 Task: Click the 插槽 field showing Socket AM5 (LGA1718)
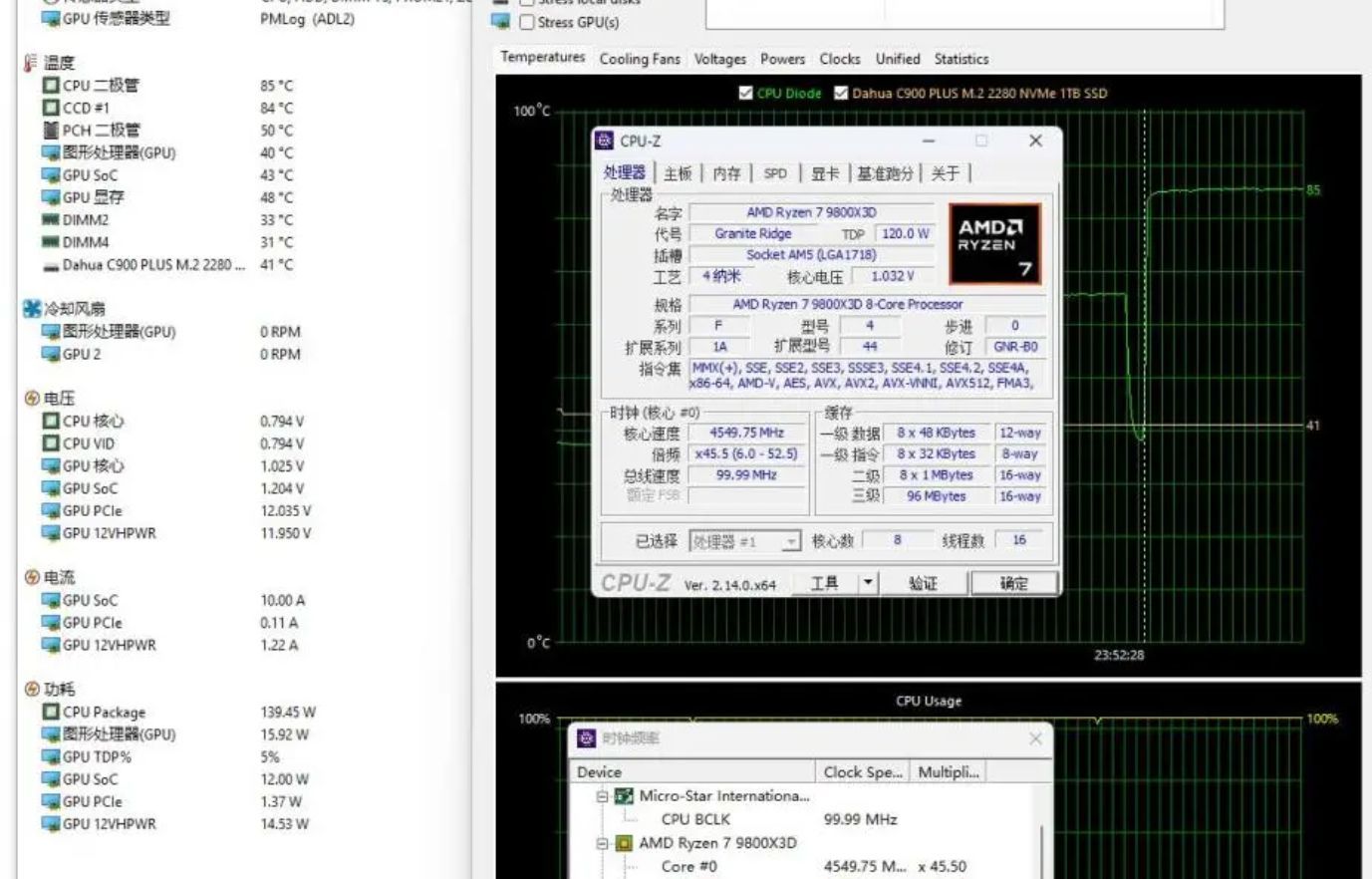[811, 254]
